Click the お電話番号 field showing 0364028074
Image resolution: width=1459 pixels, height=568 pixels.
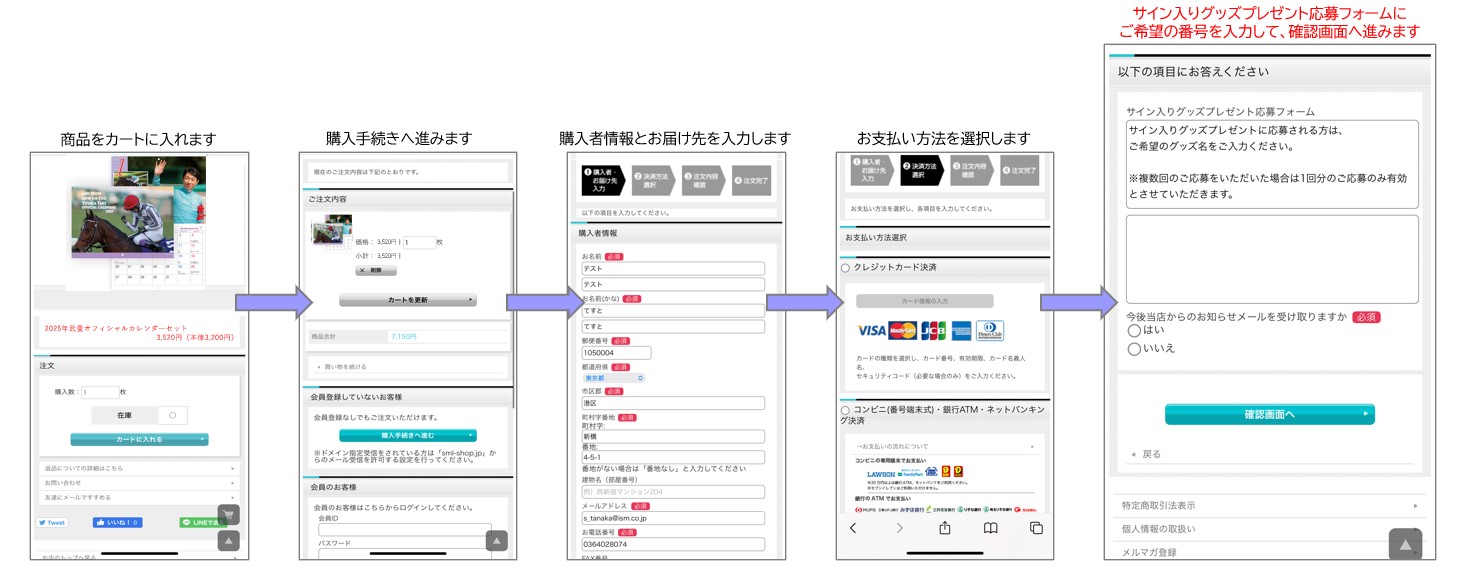click(x=673, y=545)
